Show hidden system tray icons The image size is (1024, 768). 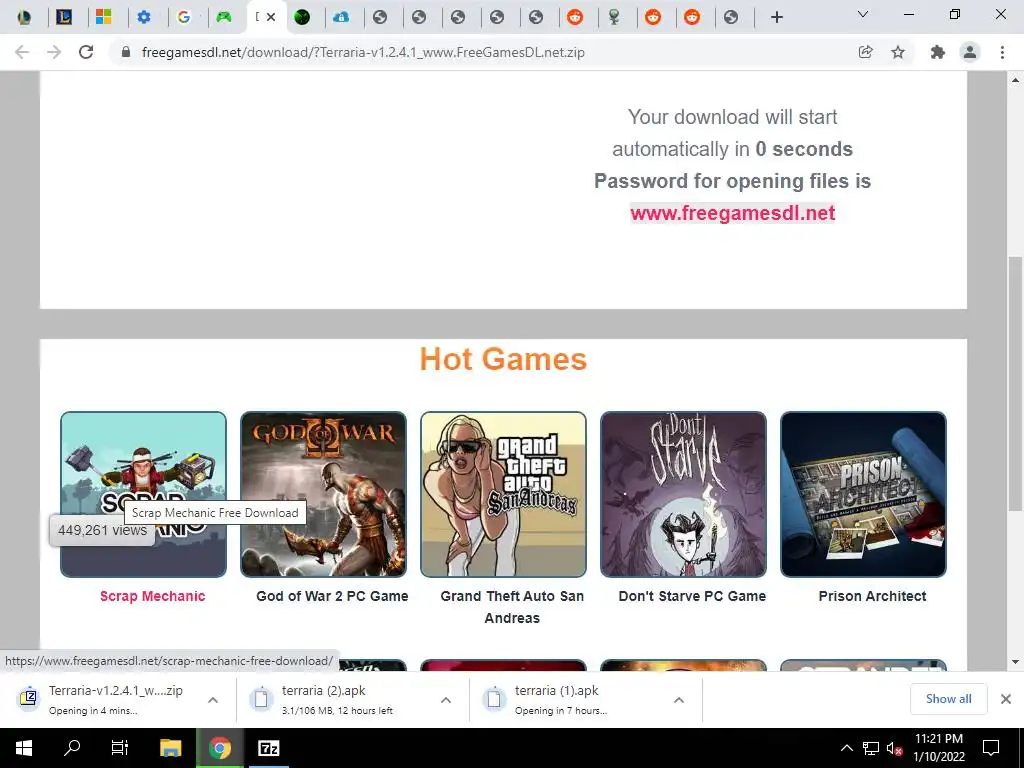tap(846, 748)
